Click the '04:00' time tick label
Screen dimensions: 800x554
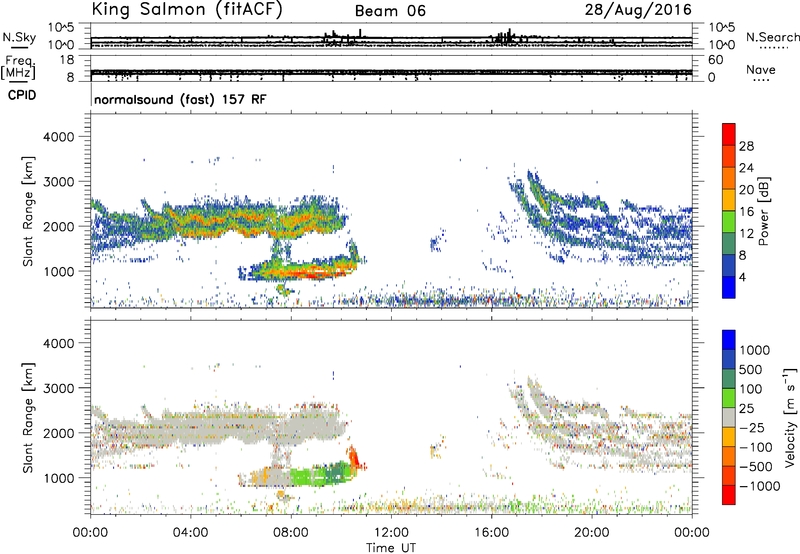click(x=190, y=532)
